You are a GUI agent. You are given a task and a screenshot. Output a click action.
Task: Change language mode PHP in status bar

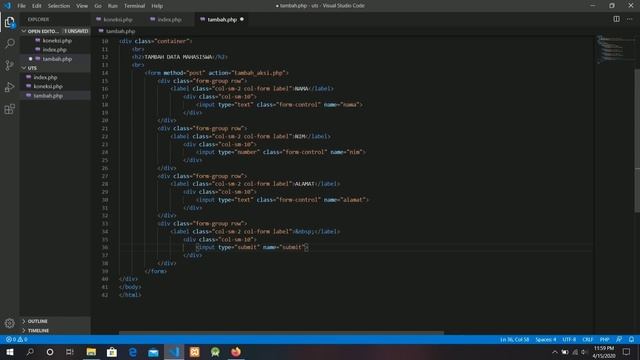[x=604, y=340]
